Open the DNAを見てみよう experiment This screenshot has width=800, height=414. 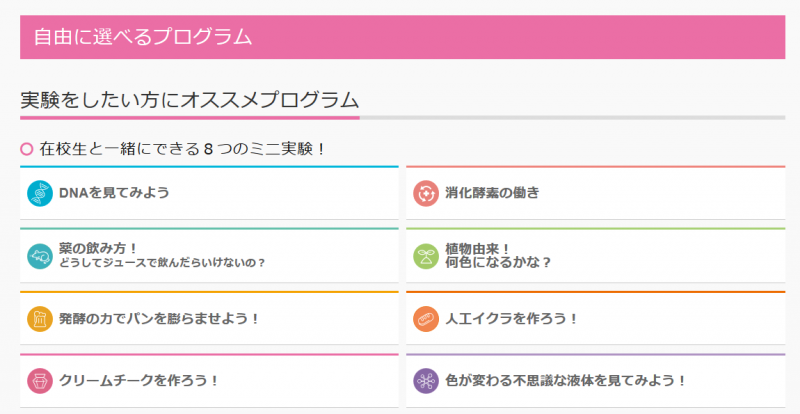[114, 193]
